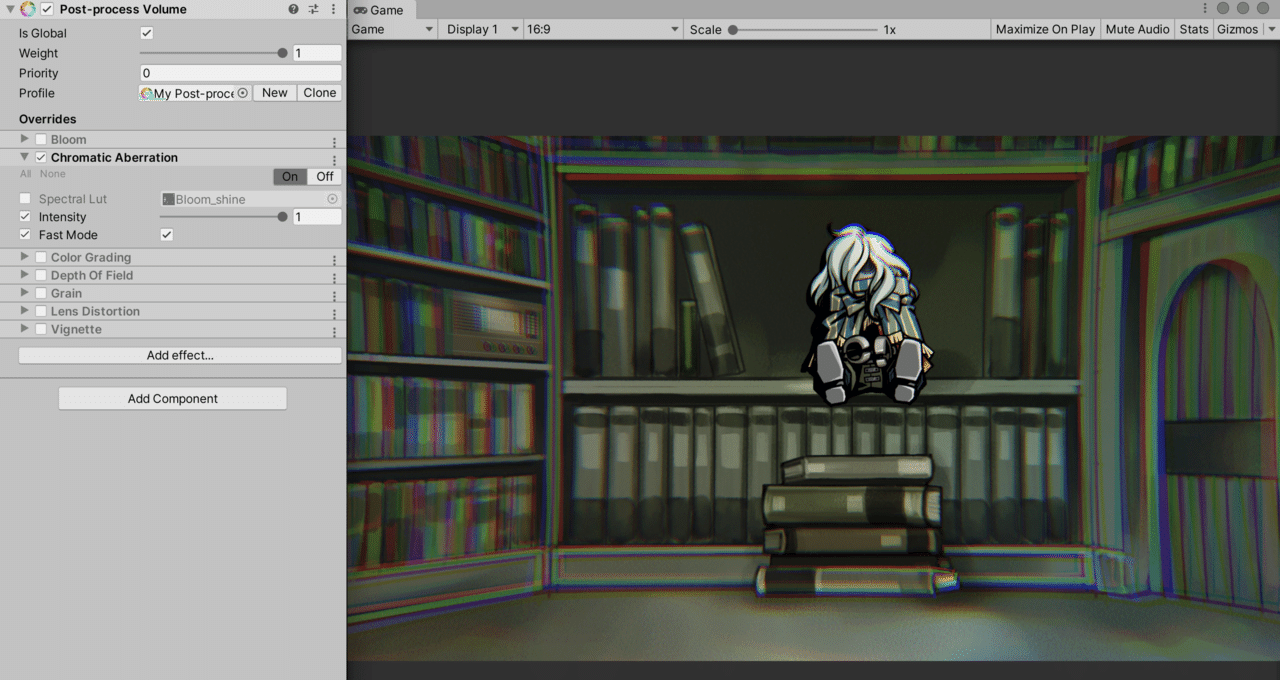1280x680 pixels.
Task: Enable the Lens Distortion effect checkbox
Action: tap(41, 311)
